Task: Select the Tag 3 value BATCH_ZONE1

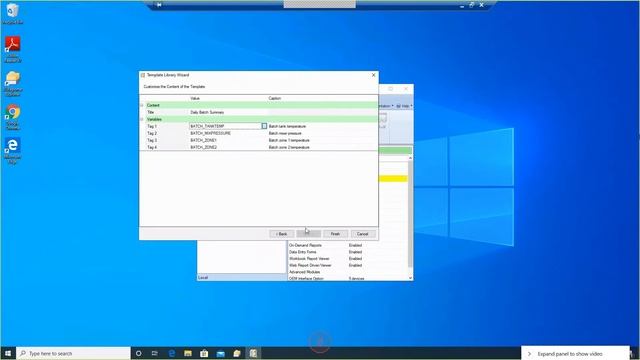Action: (x=203, y=140)
